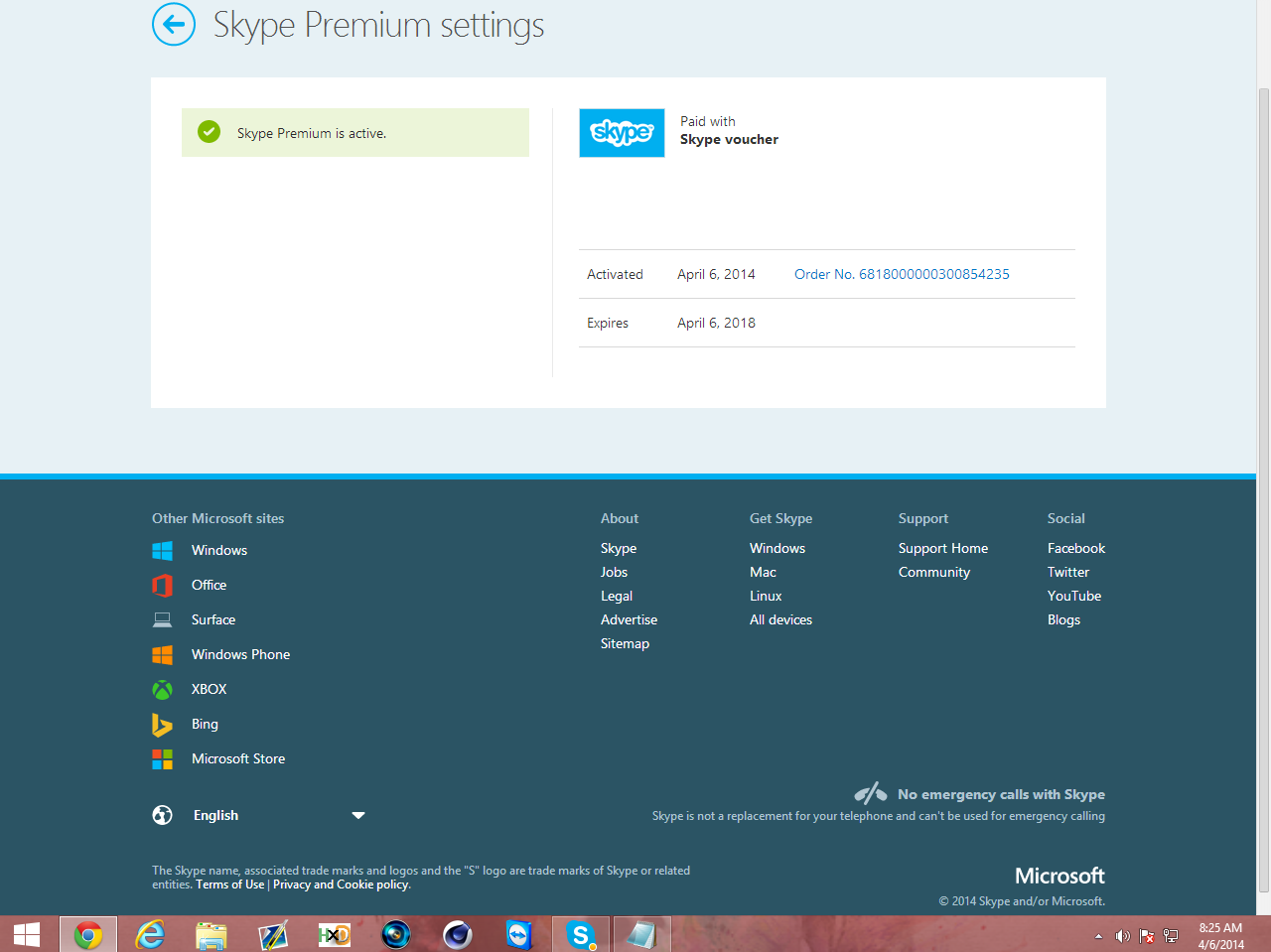Viewport: 1271px width, 952px height.
Task: Click the globe icon beside English
Action: coord(162,815)
